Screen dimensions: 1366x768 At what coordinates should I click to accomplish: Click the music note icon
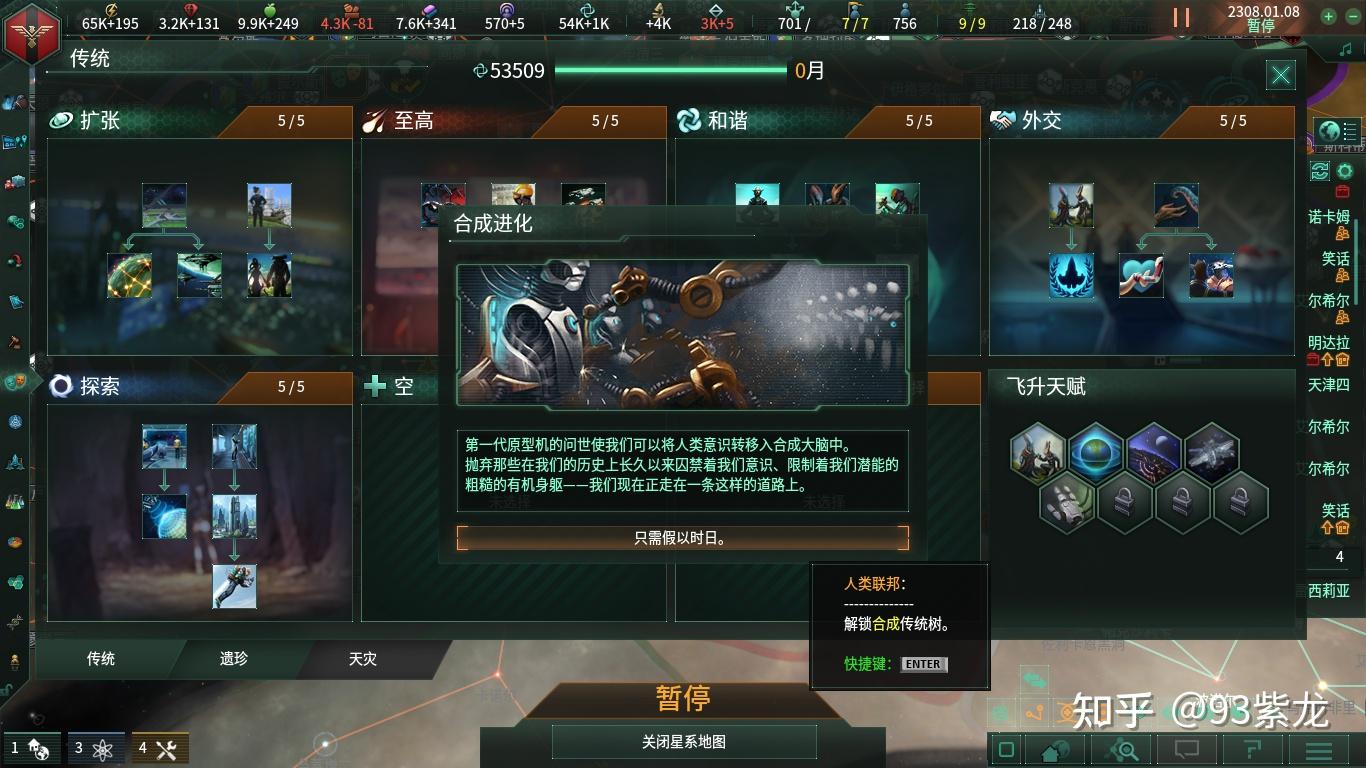tap(1345, 48)
